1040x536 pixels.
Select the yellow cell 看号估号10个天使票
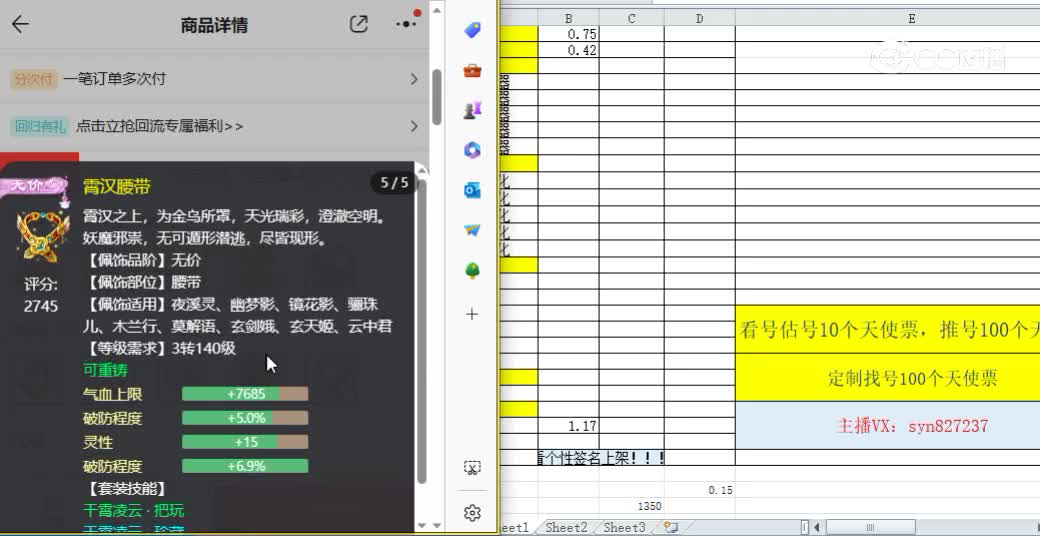[x=887, y=329]
